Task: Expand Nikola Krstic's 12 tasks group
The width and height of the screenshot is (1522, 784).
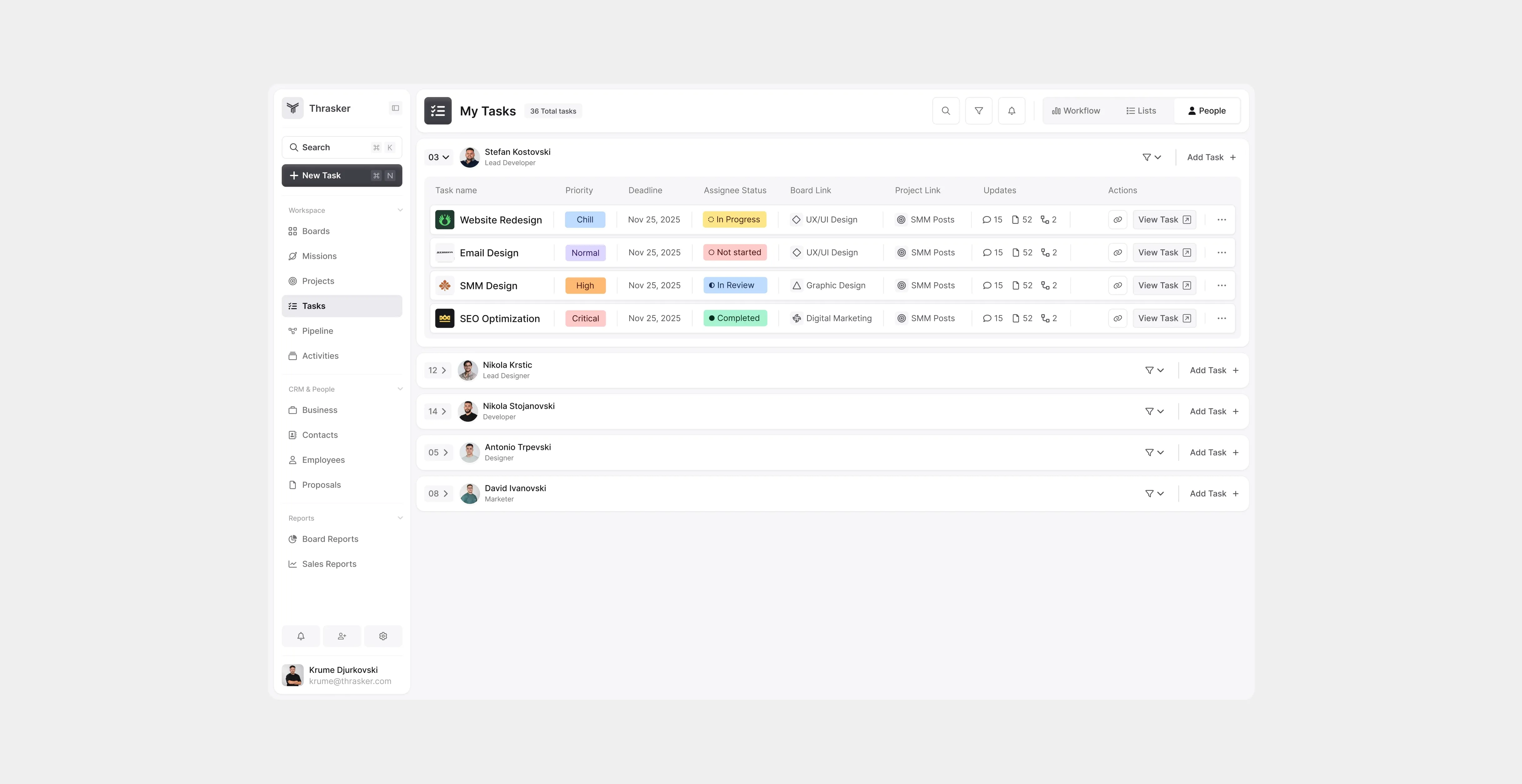Action: coord(437,371)
